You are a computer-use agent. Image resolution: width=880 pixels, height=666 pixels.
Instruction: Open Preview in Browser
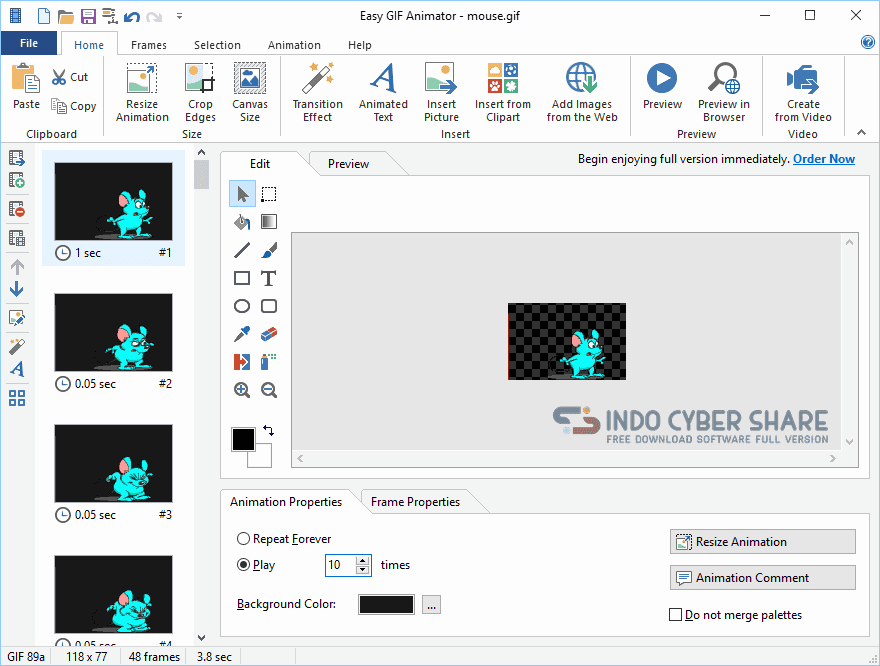[x=724, y=93]
